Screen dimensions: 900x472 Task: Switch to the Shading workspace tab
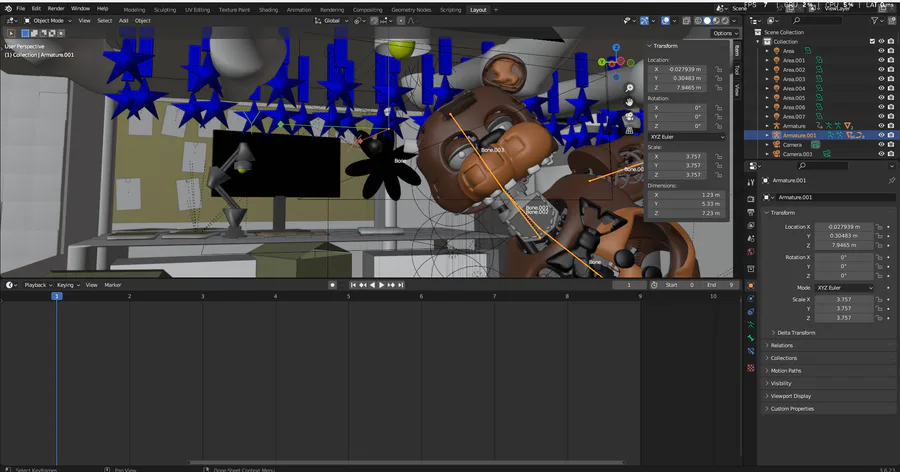point(268,10)
